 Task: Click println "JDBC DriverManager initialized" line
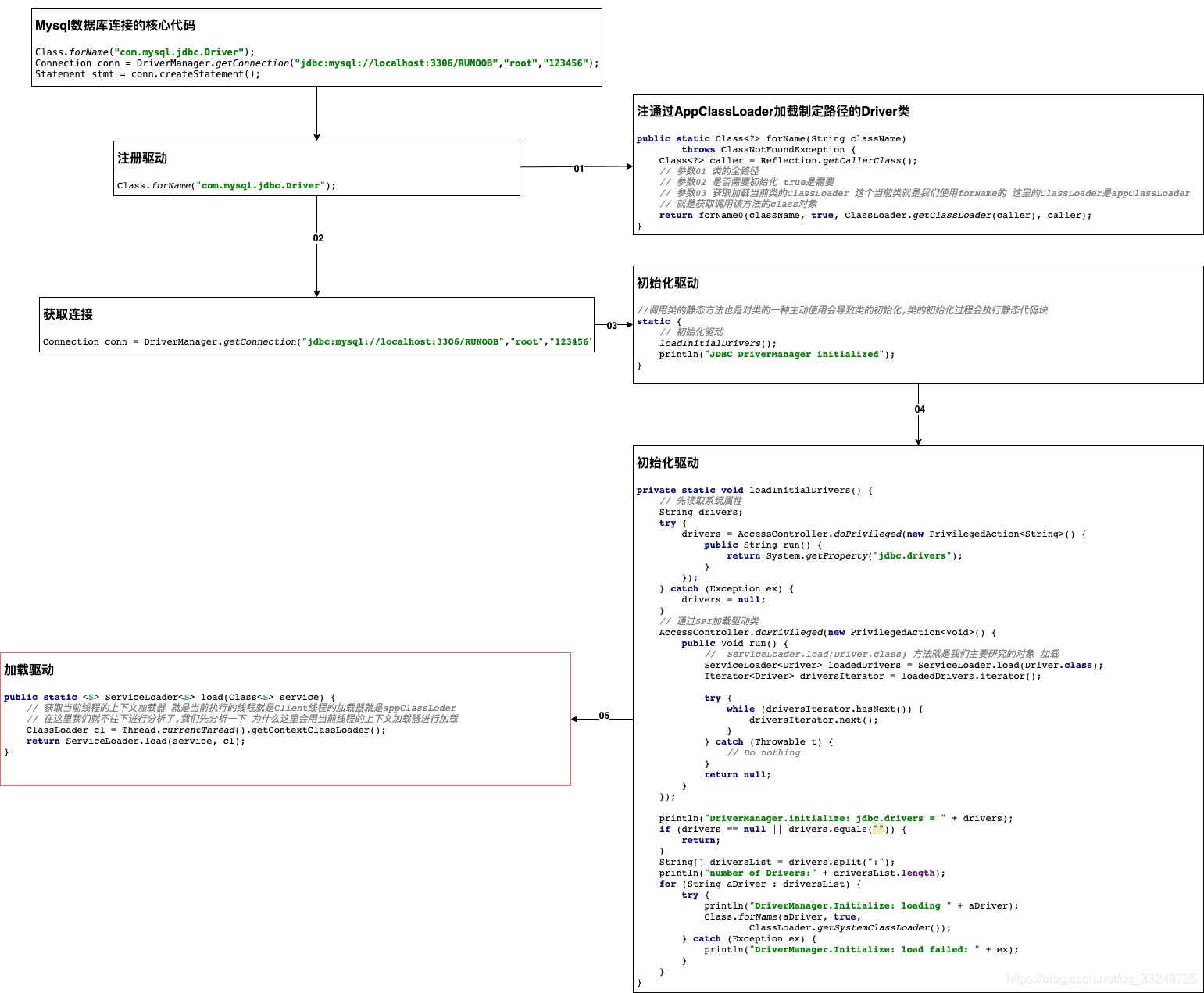777,354
